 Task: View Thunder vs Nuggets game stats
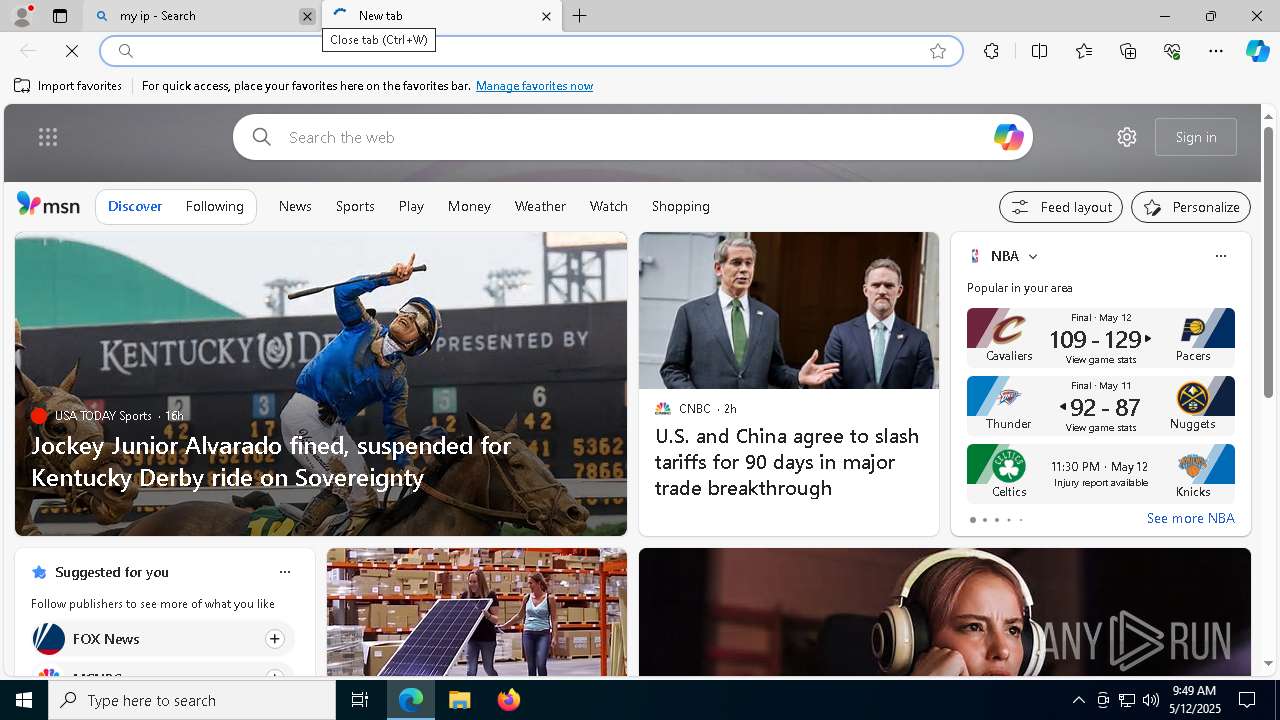click(x=1101, y=406)
